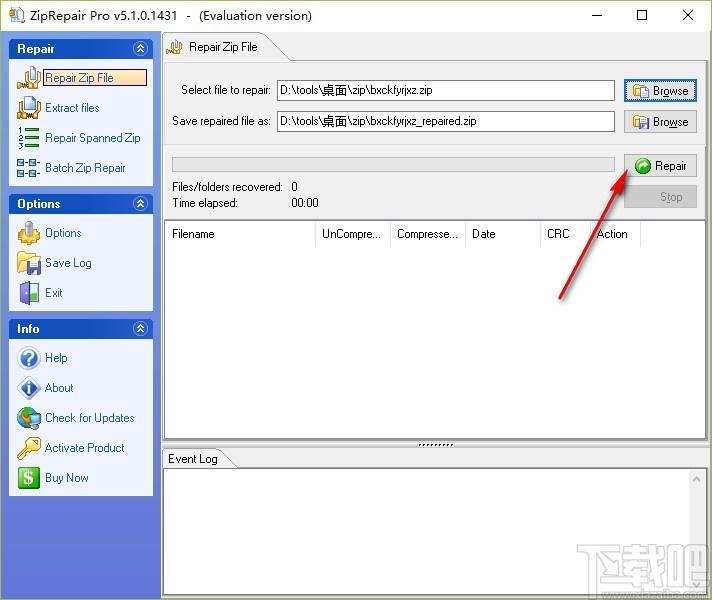Sort by UnCompre... column header
The height and width of the screenshot is (600, 712).
click(353, 234)
